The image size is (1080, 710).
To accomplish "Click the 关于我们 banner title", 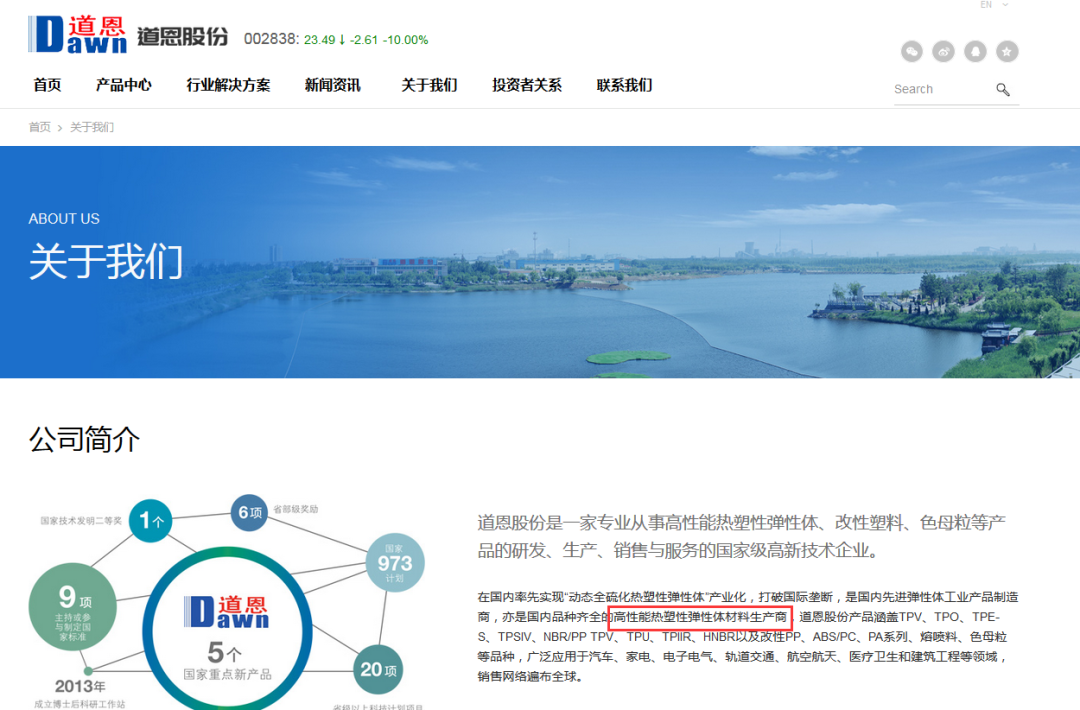I will point(106,262).
